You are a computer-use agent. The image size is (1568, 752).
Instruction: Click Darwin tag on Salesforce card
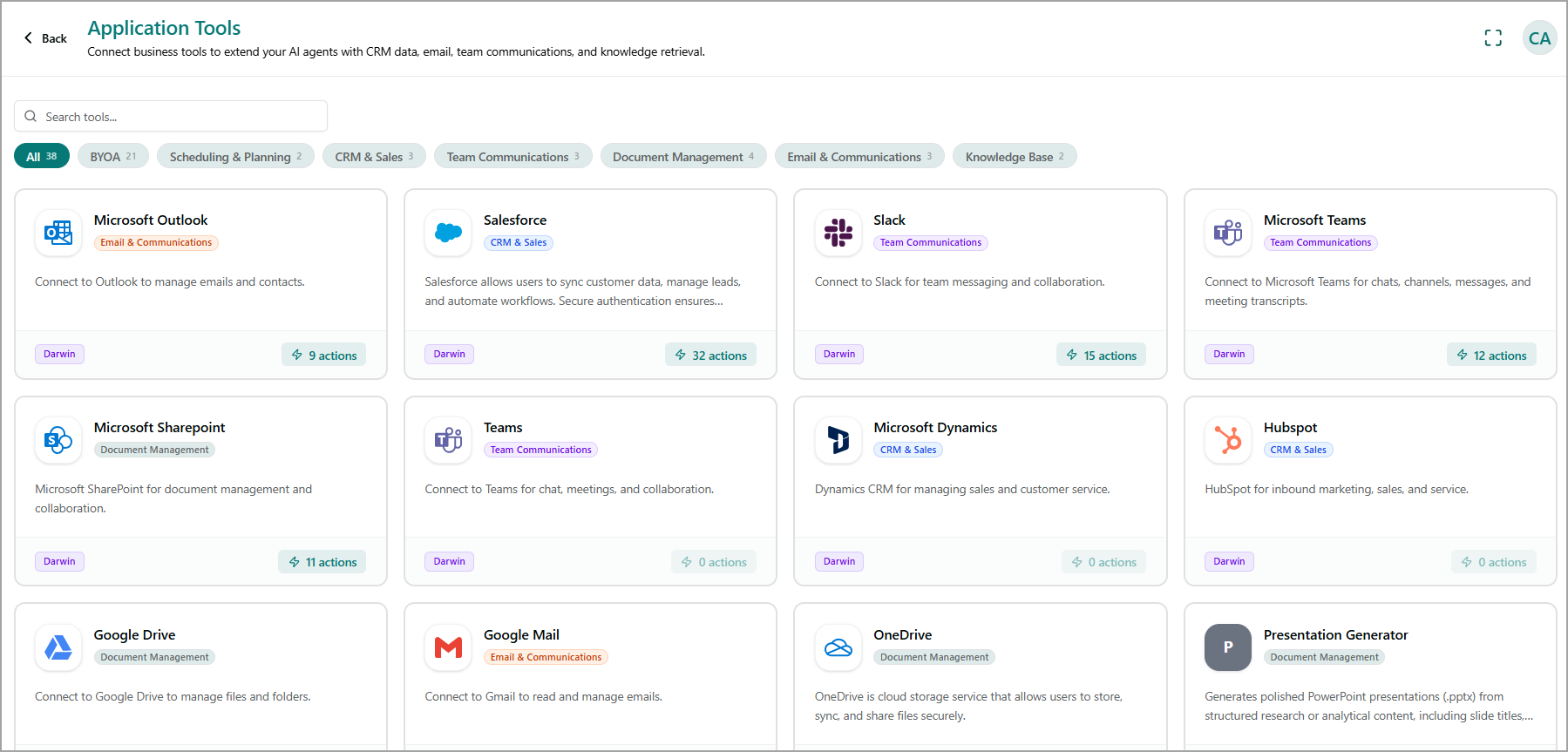coord(449,354)
